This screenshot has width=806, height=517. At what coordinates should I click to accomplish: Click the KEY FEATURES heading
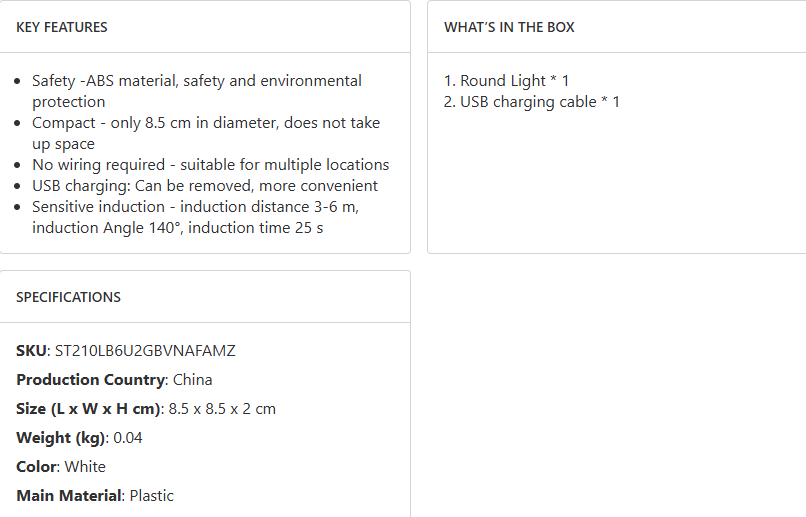coord(62,27)
